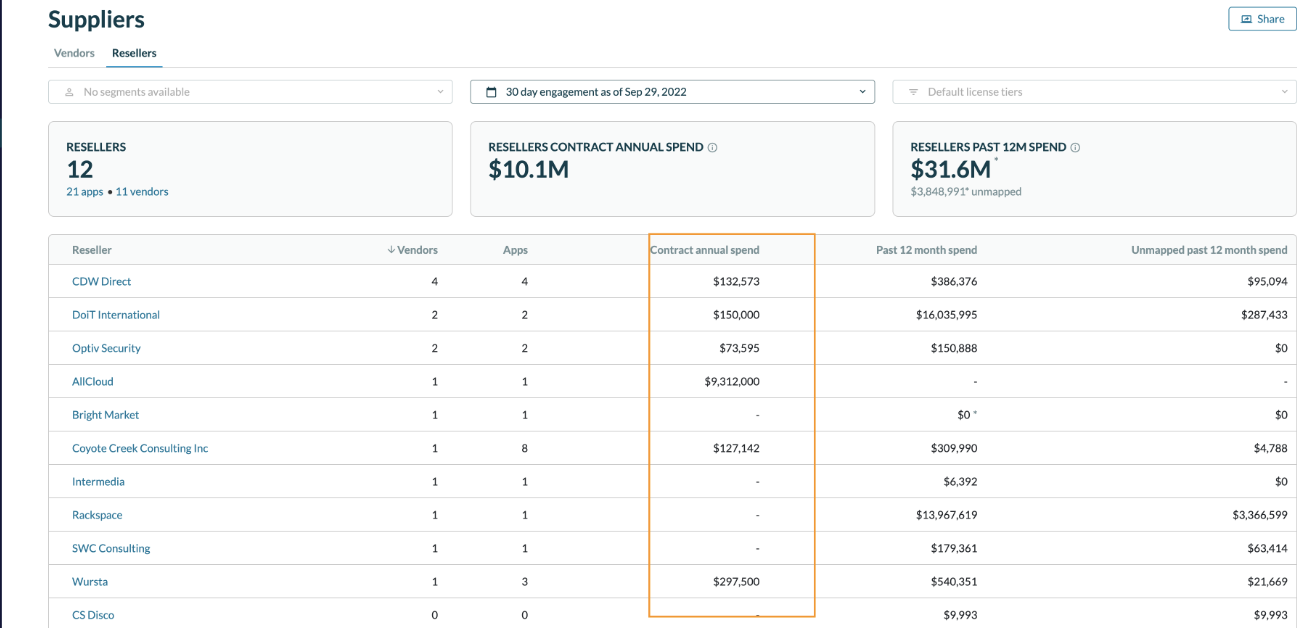Click the filter icon in license tiers box

[x=913, y=92]
